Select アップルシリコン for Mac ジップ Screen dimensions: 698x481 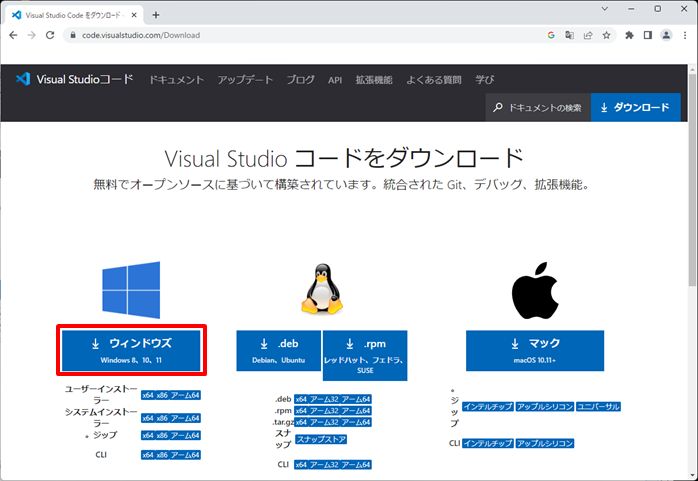click(545, 407)
